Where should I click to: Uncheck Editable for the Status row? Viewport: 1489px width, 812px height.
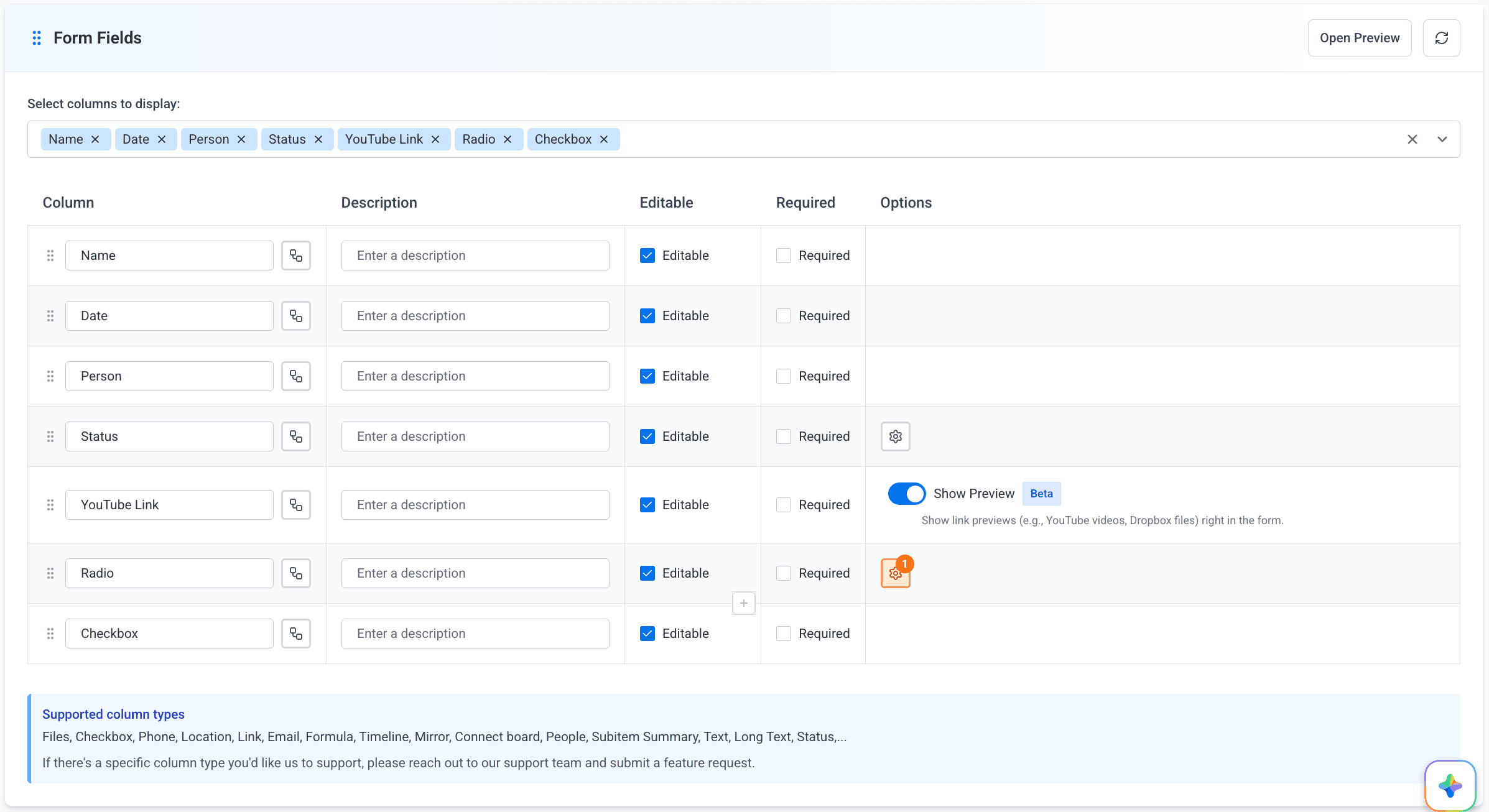pyautogui.click(x=647, y=436)
